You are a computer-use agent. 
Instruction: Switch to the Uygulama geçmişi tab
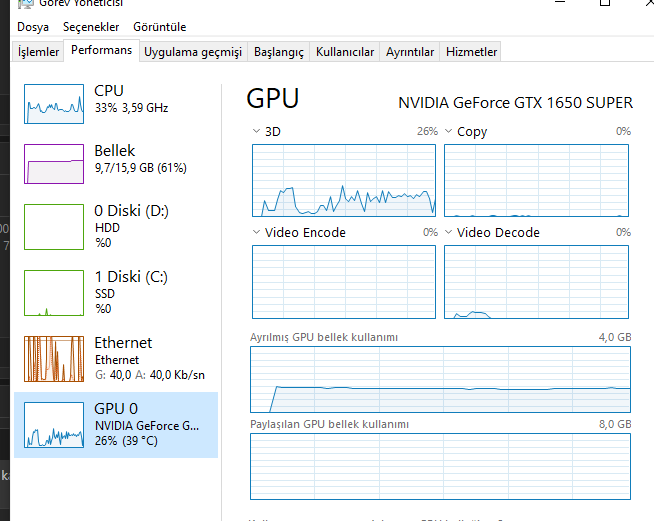193,52
